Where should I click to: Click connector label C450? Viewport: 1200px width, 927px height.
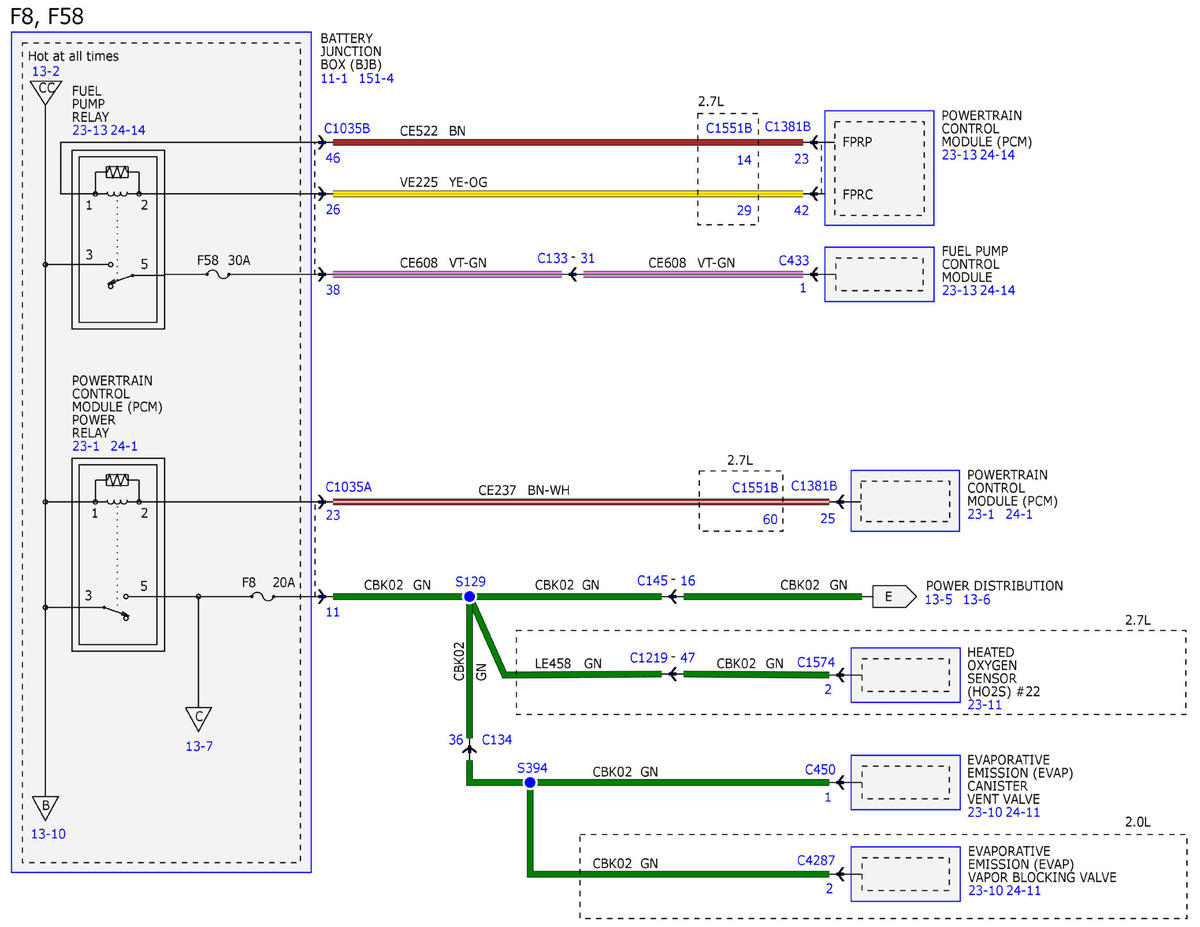point(820,769)
